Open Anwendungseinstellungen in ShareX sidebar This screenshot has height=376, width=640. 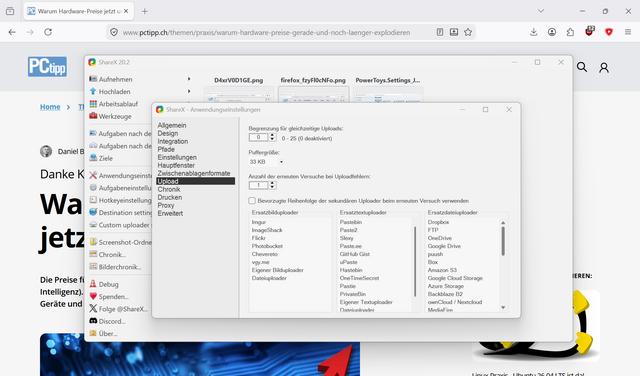[x=120, y=176]
